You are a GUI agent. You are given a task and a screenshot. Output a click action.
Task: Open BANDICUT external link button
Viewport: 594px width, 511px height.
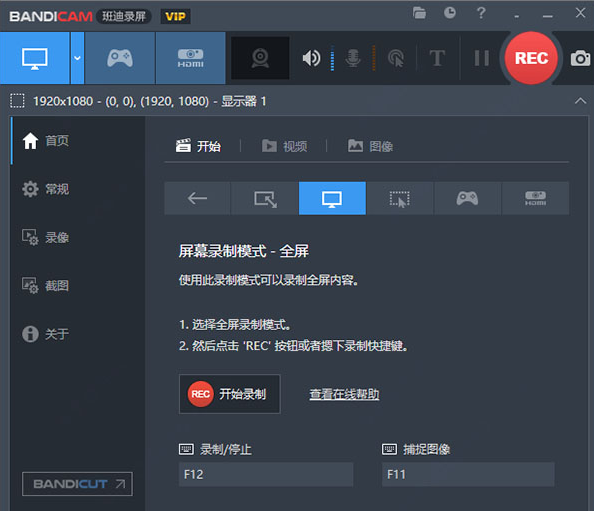pyautogui.click(x=77, y=484)
